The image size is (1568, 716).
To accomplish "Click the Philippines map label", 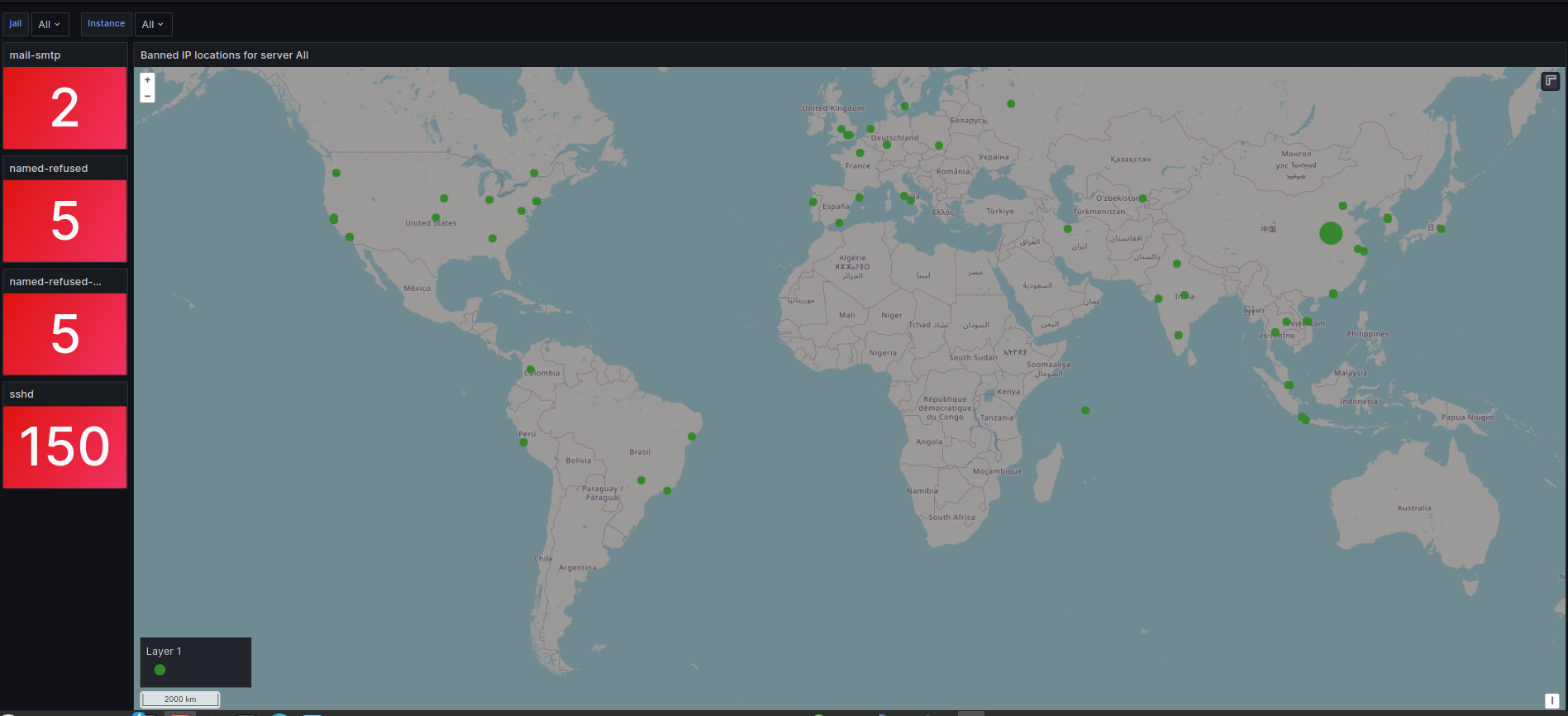I will (x=1368, y=334).
